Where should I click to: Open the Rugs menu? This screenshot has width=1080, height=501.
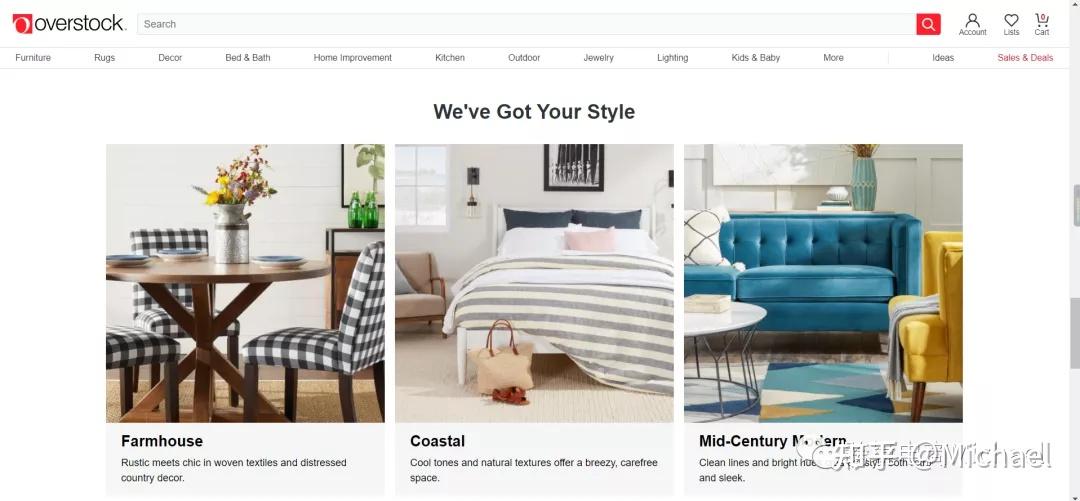pyautogui.click(x=105, y=58)
